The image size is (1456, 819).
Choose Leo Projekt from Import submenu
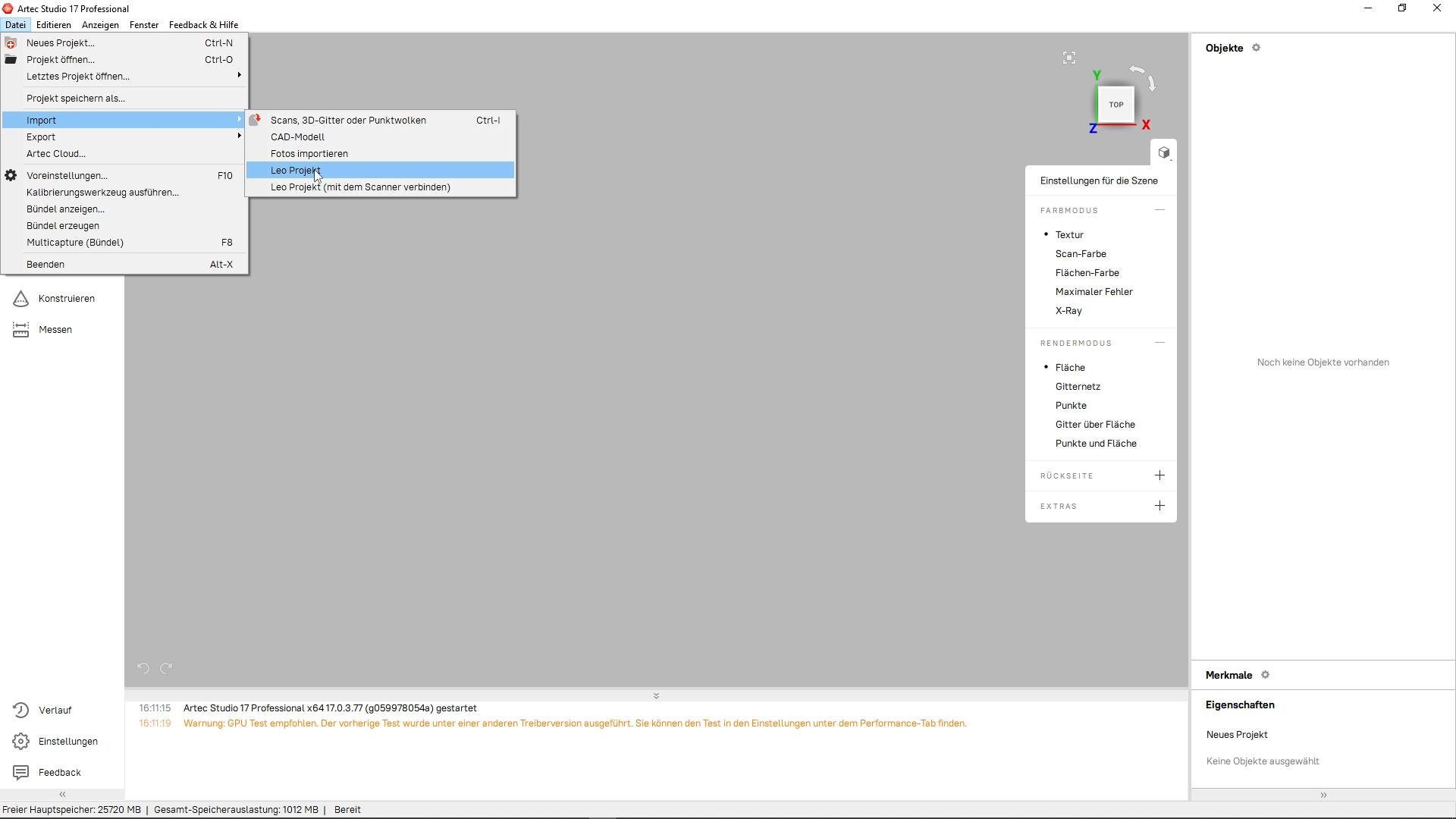point(380,171)
